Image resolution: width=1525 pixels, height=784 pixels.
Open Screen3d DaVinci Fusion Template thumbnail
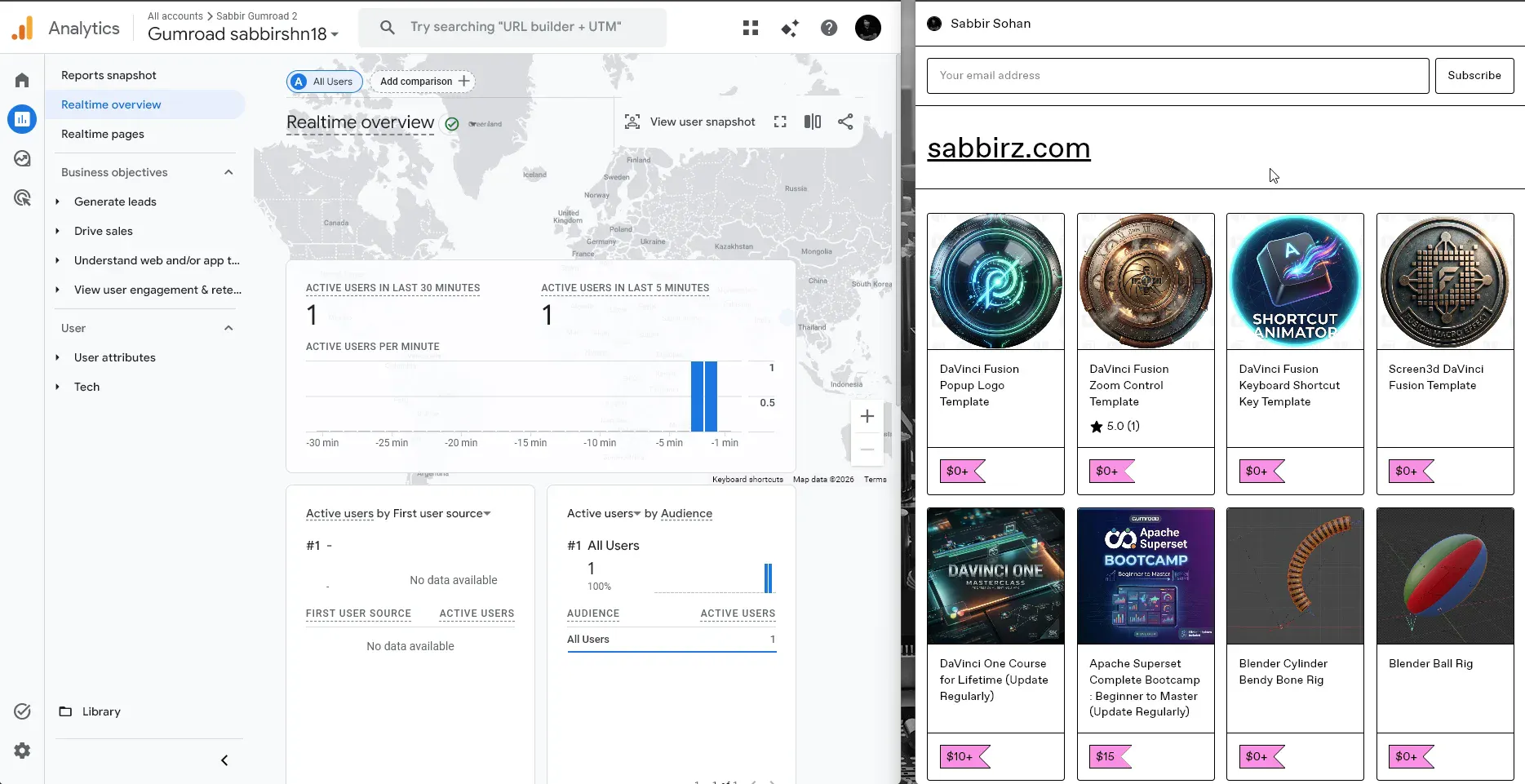(1445, 281)
